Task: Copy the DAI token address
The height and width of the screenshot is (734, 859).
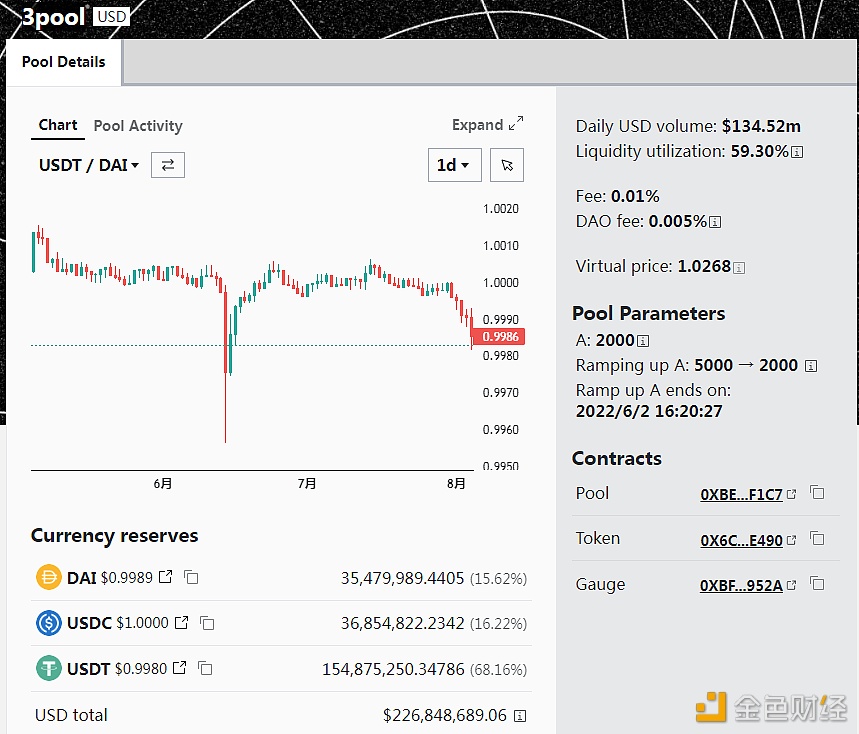Action: tap(191, 577)
